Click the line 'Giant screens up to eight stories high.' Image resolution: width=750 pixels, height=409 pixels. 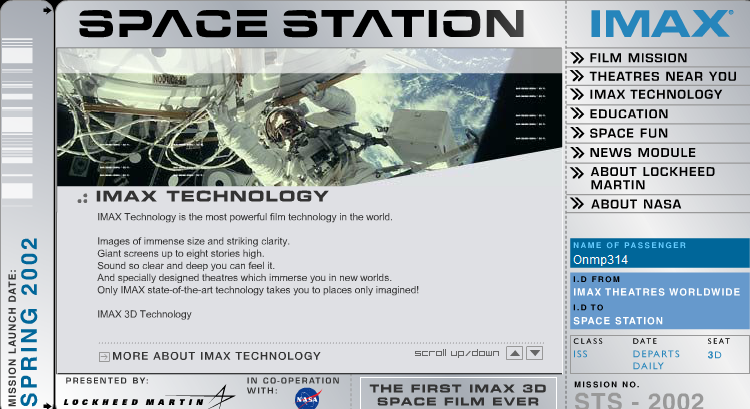pos(181,254)
